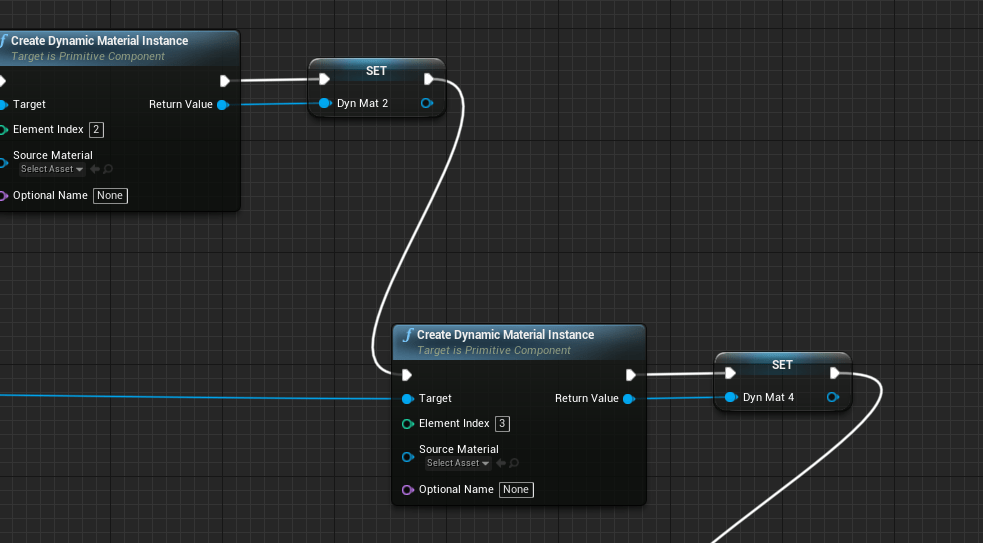Click the browse magnifier icon beside the upper Source Material
Viewport: 983px width, 543px height.
pyautogui.click(x=108, y=169)
